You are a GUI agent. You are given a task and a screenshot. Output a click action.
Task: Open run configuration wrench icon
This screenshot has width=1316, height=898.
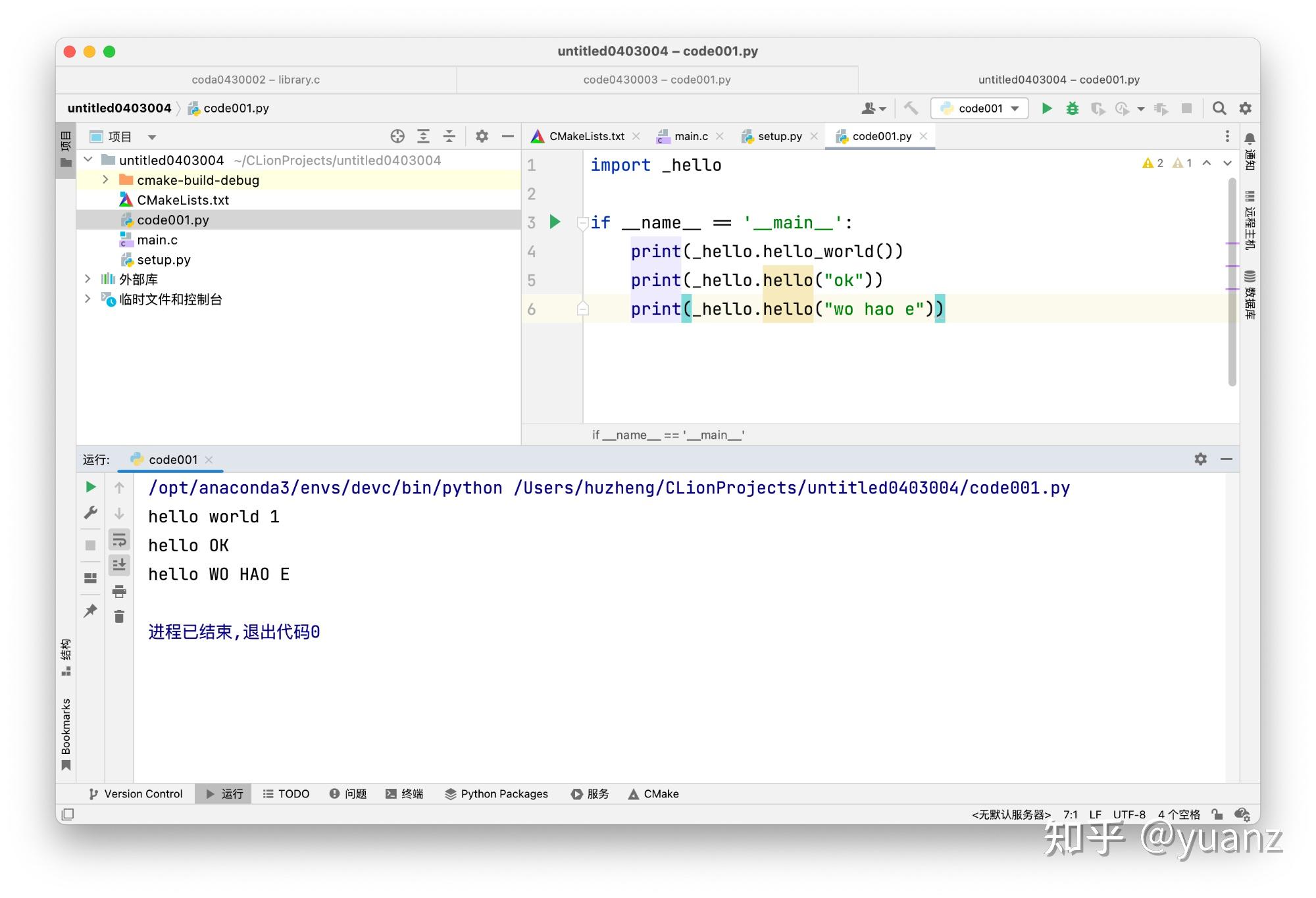point(91,512)
